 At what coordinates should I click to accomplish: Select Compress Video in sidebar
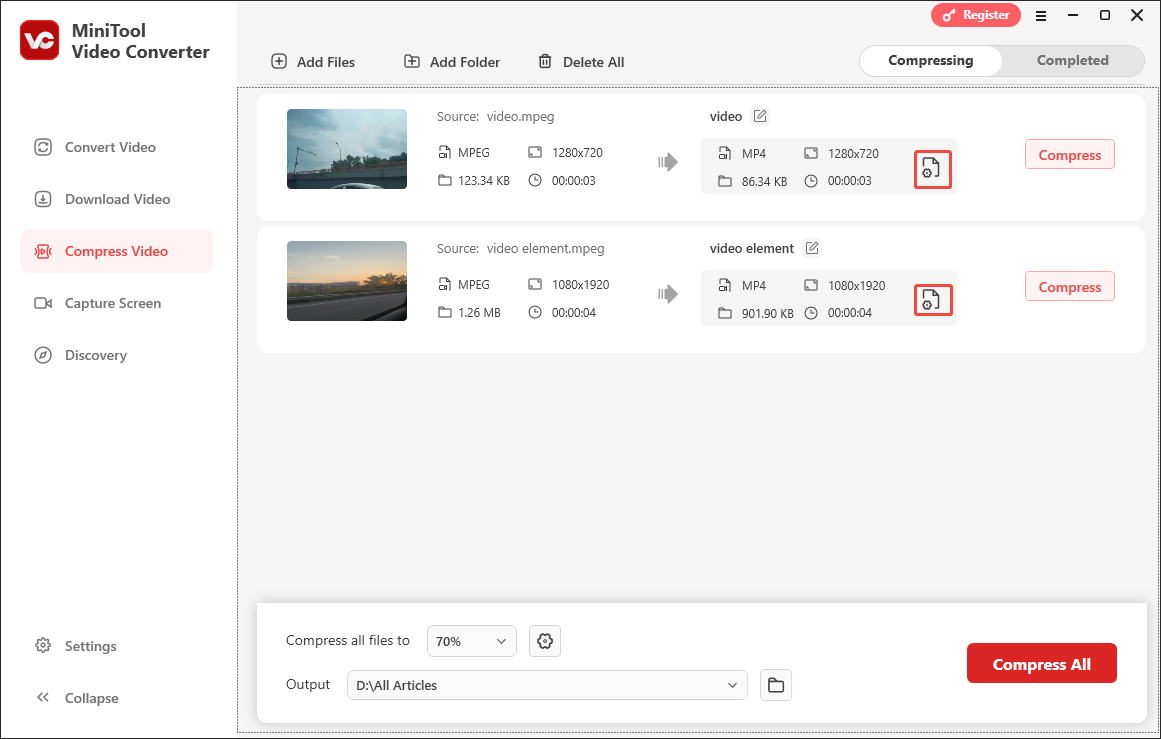tap(117, 251)
